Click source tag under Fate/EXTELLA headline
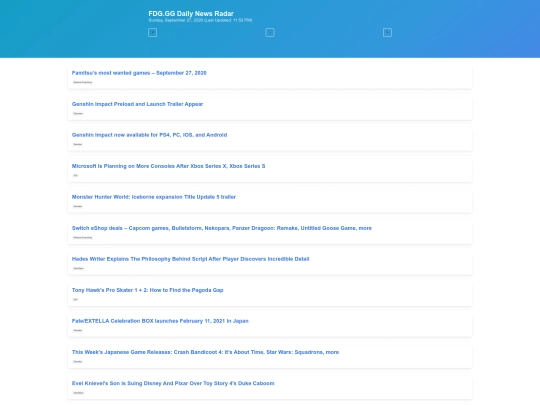 click(x=78, y=330)
